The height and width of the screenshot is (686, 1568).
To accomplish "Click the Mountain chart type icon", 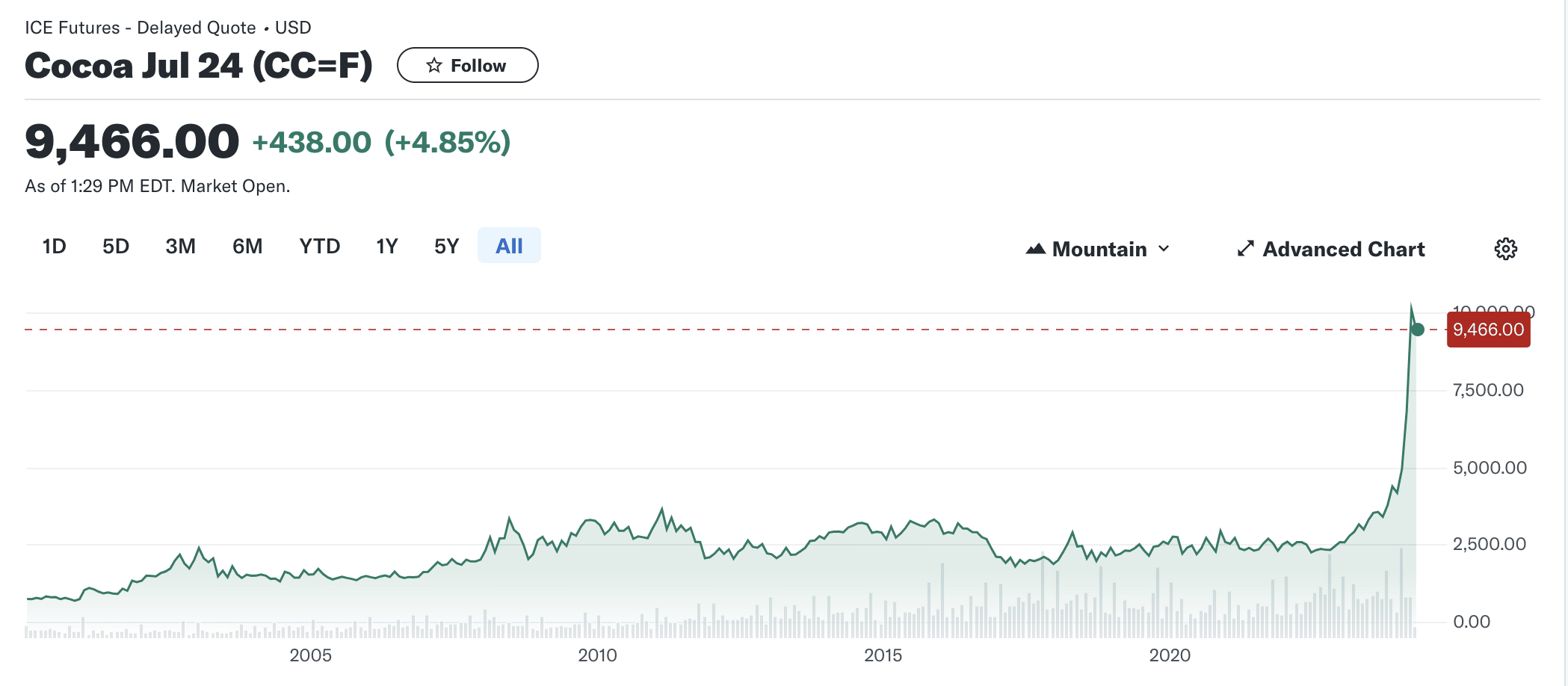I will [x=1035, y=249].
